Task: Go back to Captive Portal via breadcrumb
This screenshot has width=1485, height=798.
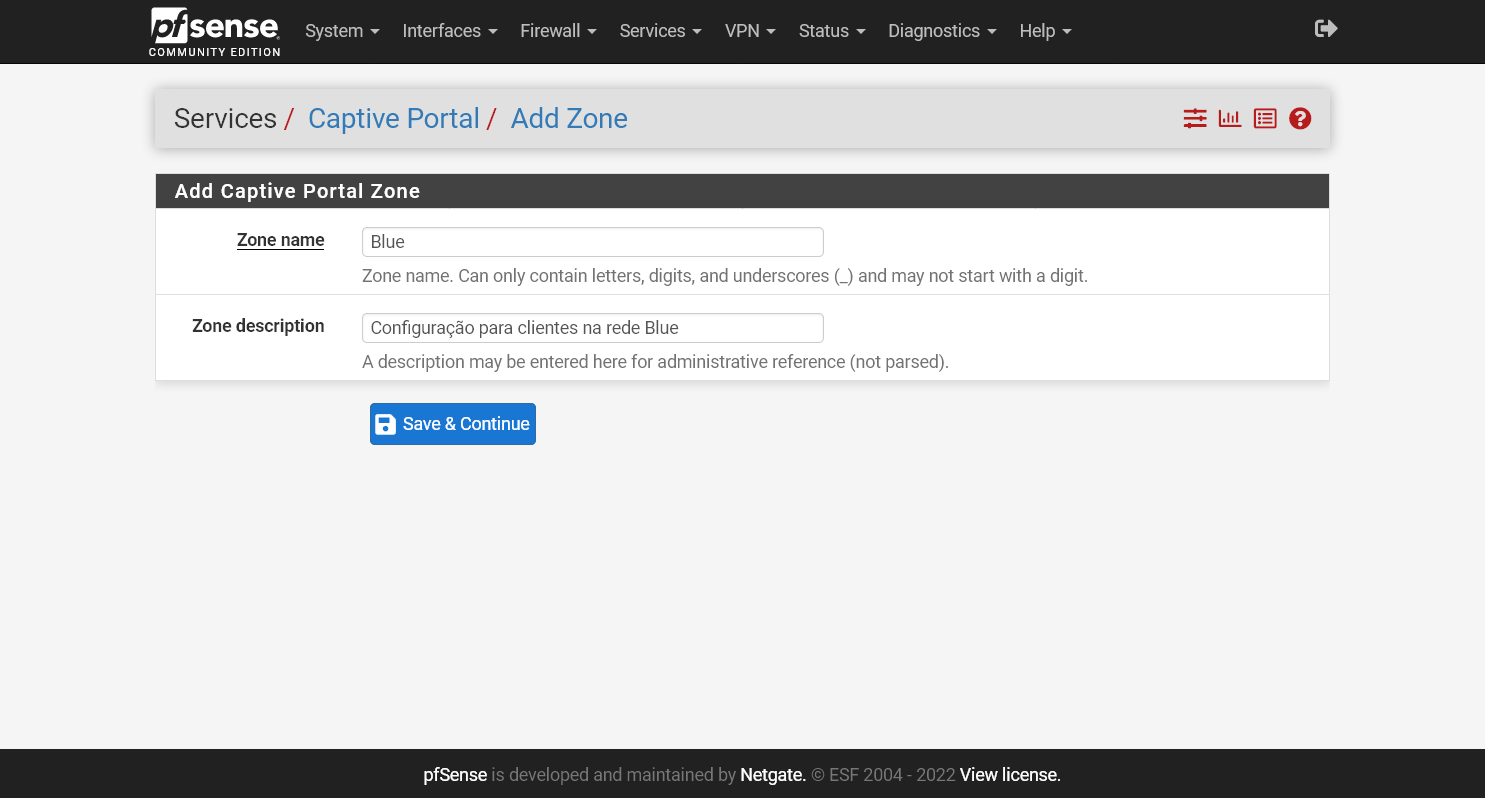Action: (394, 118)
